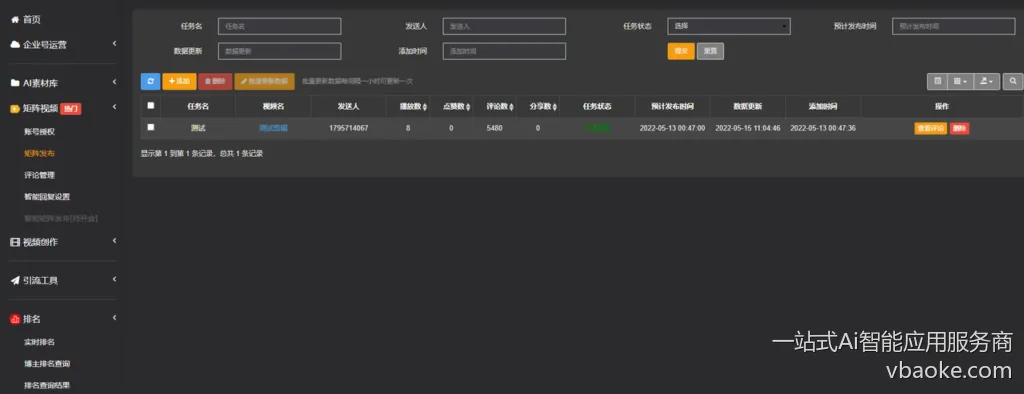1024x394 pixels.
Task: Sort by 评论数 column arrows
Action: pos(512,107)
